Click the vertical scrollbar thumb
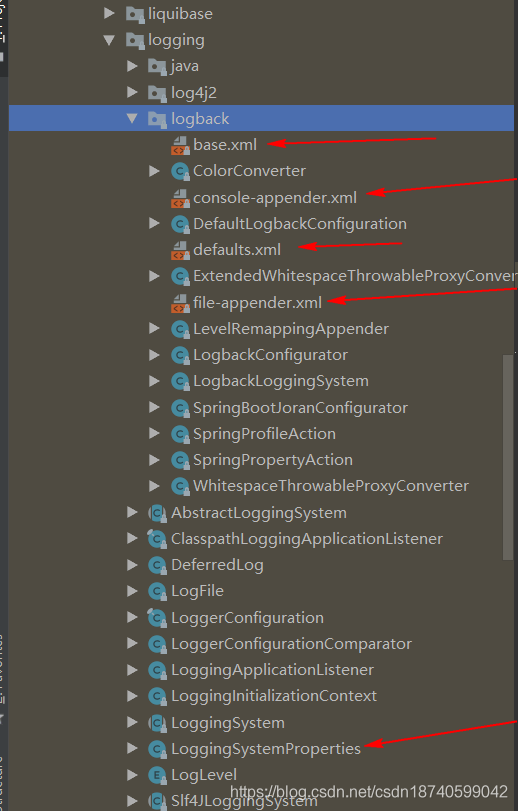 508,457
